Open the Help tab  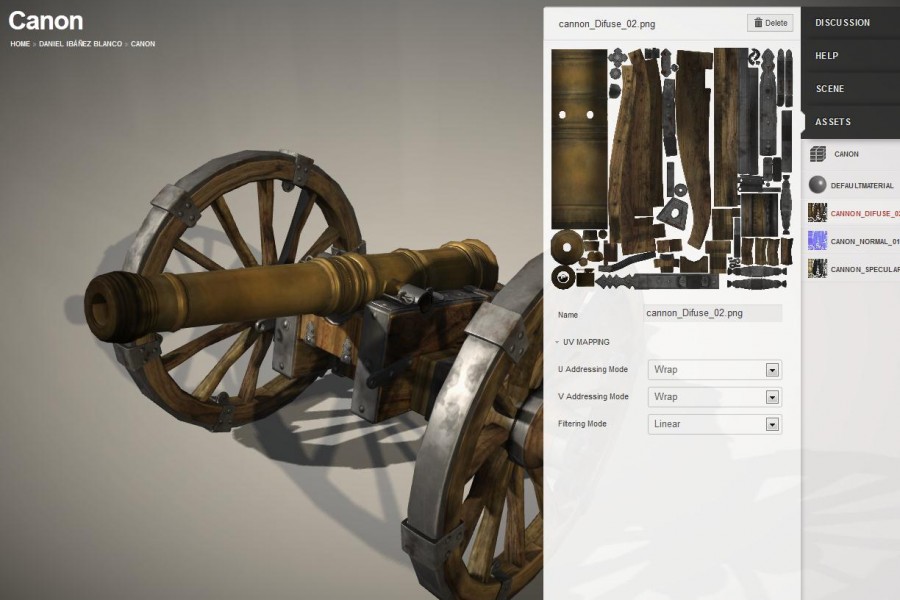pyautogui.click(x=827, y=56)
